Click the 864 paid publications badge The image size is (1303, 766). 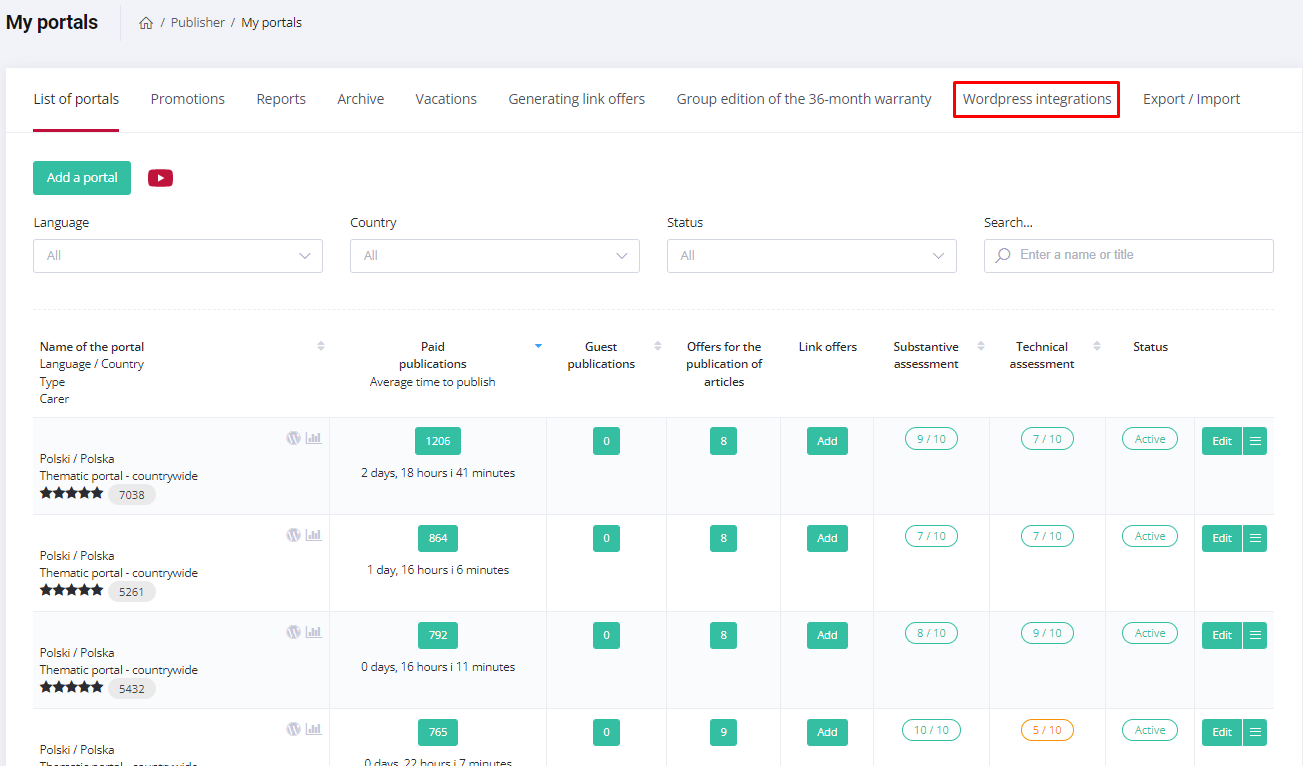(x=438, y=538)
